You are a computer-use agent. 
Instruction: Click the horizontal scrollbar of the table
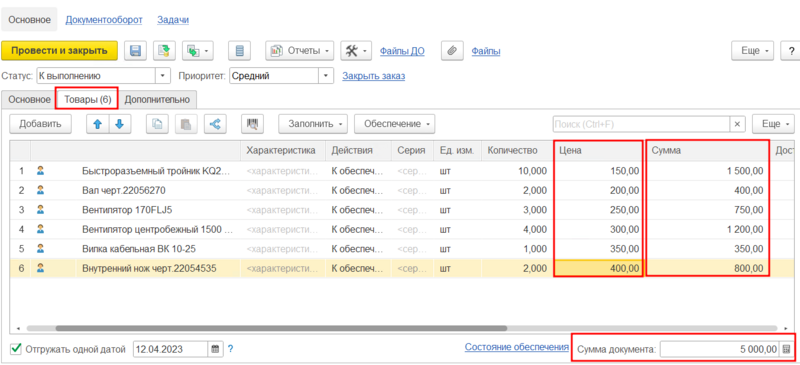[x=282, y=329]
